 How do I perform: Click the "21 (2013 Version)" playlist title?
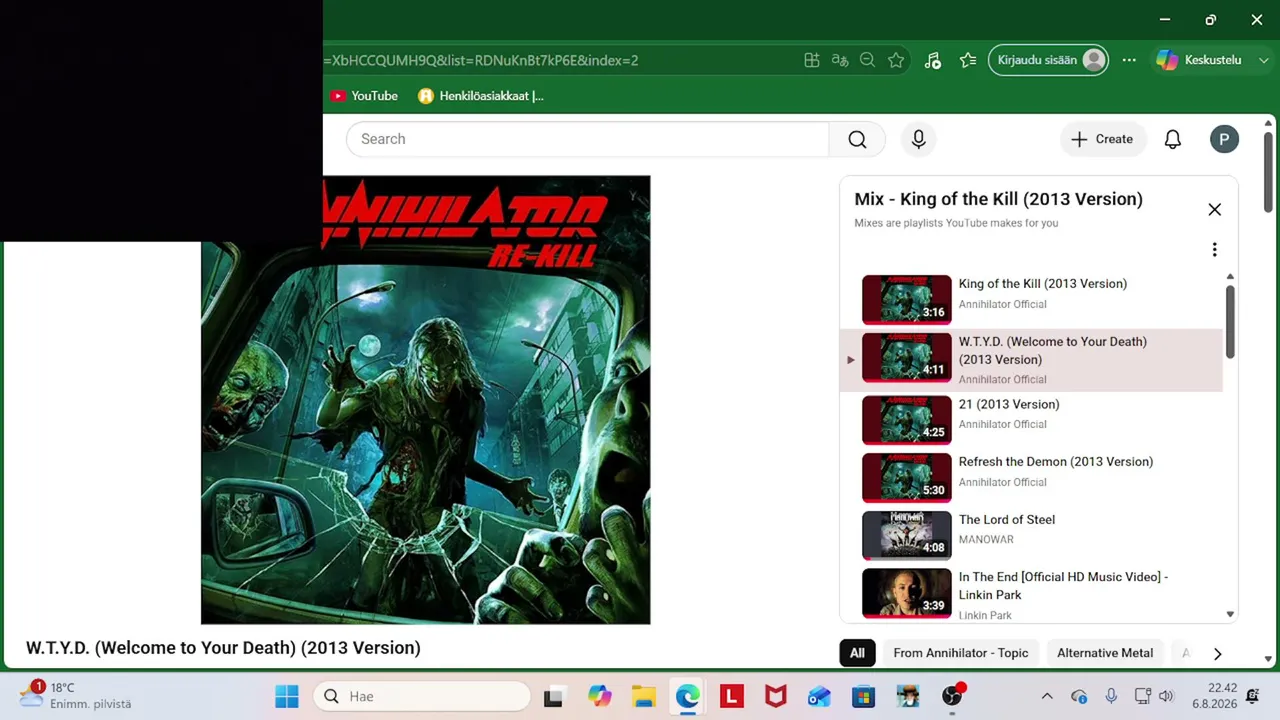click(1009, 404)
